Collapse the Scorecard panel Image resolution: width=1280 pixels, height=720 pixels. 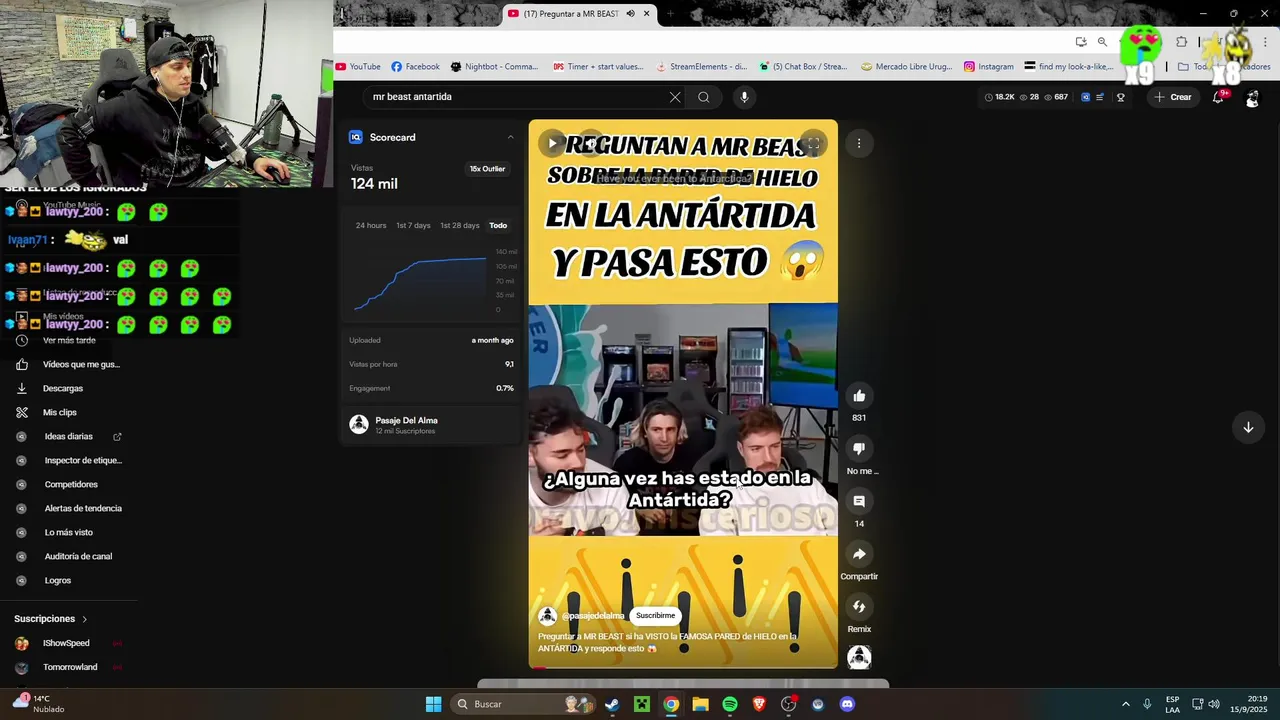click(x=510, y=137)
